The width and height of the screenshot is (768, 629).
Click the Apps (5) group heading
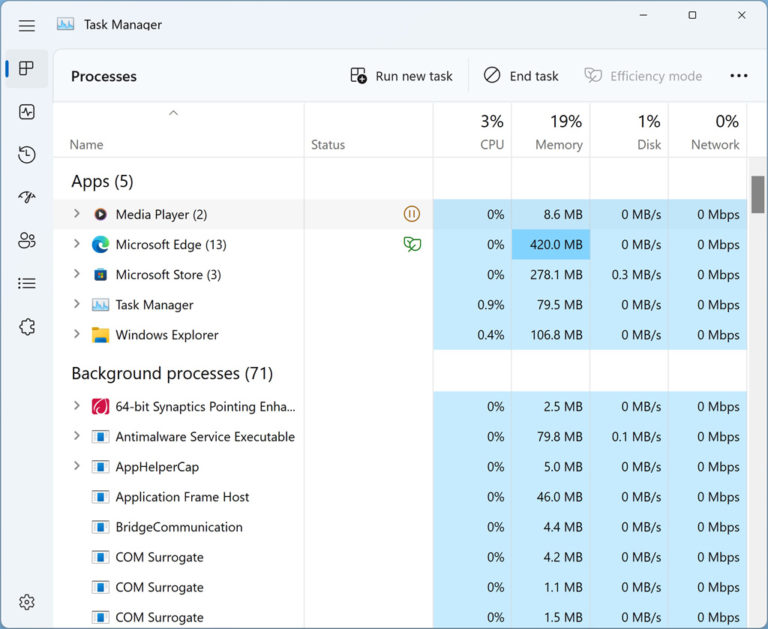tap(102, 181)
